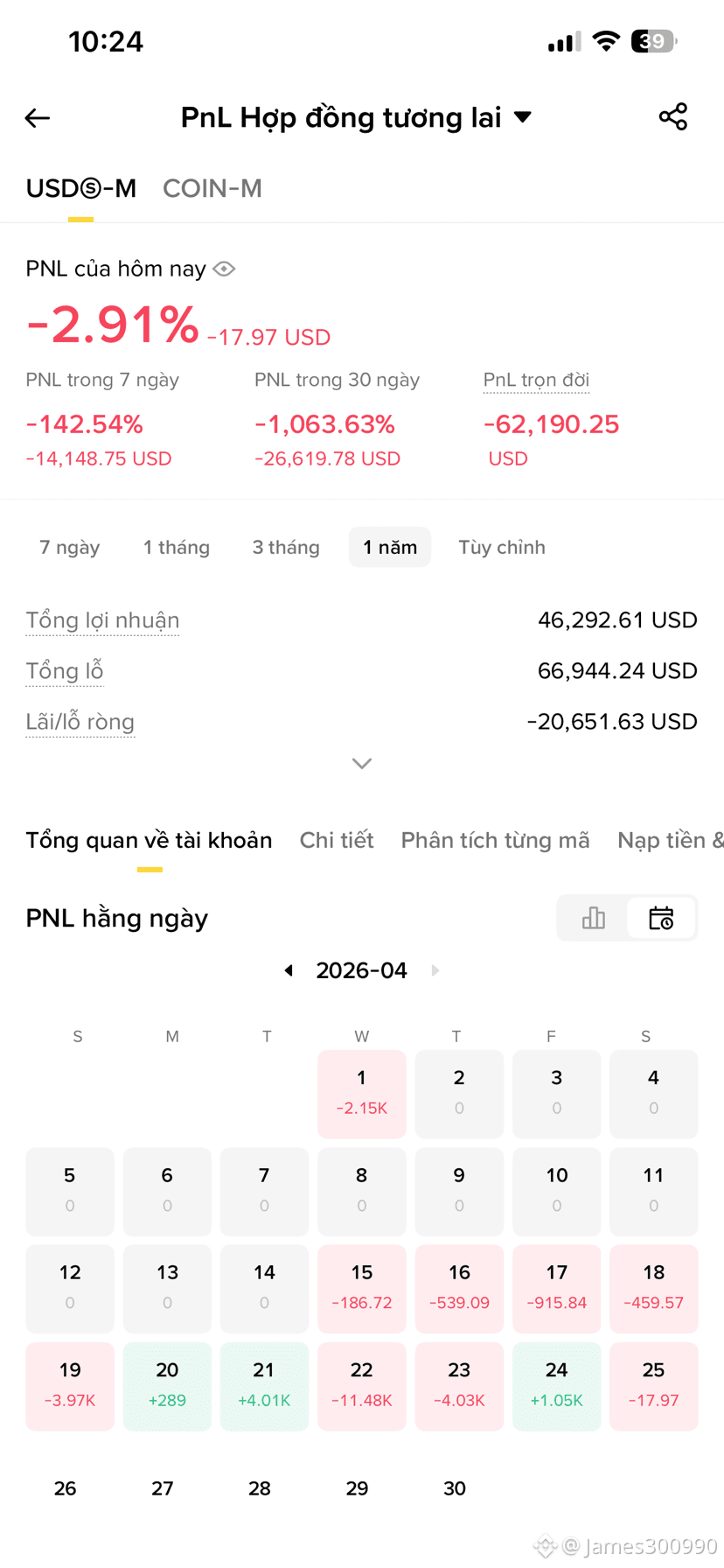This screenshot has height=1568, width=724.
Task: Open April 21 daily PNL cell
Action: click(x=264, y=1386)
